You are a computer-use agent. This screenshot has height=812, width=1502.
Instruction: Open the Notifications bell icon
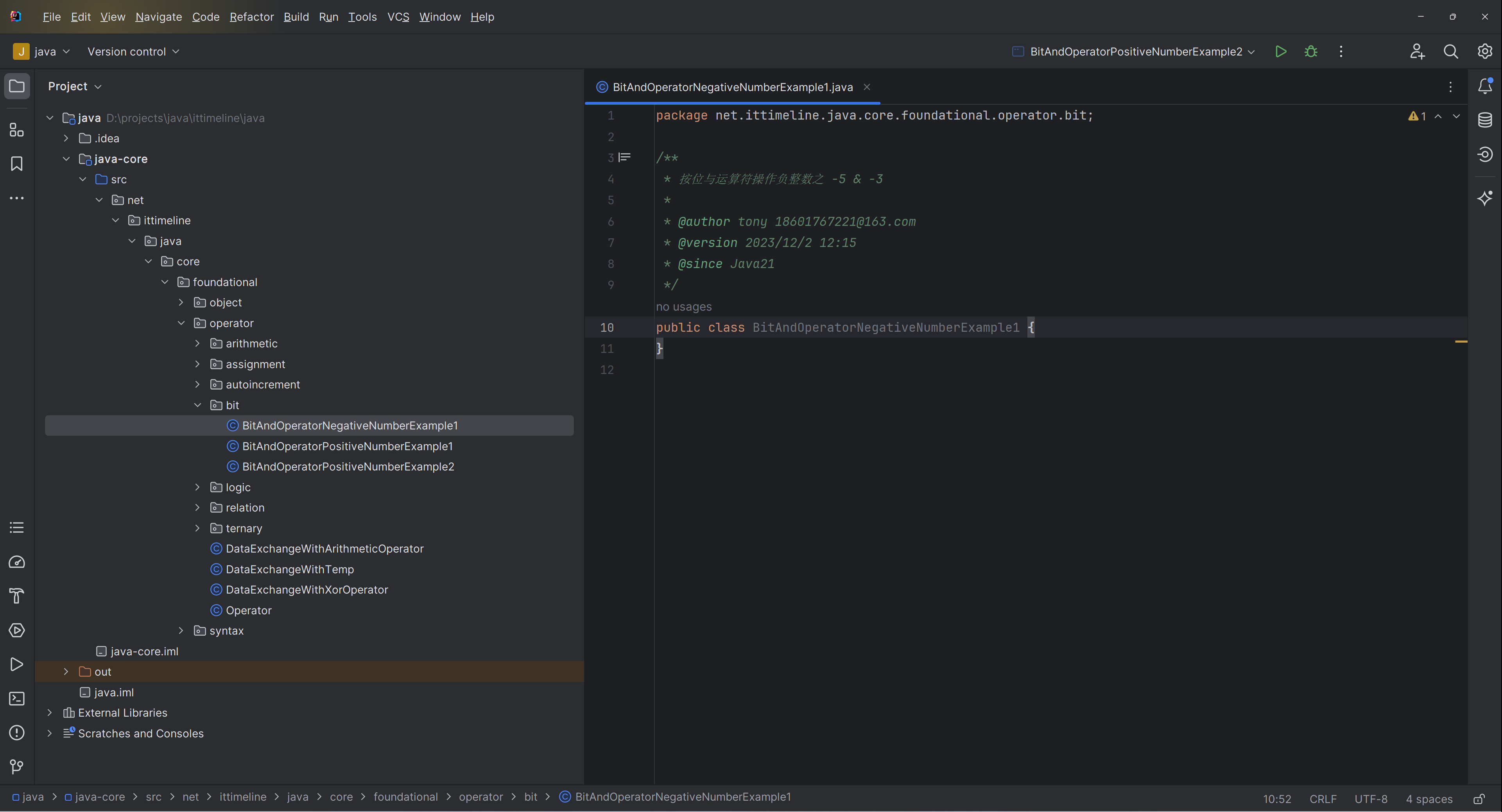click(1484, 86)
